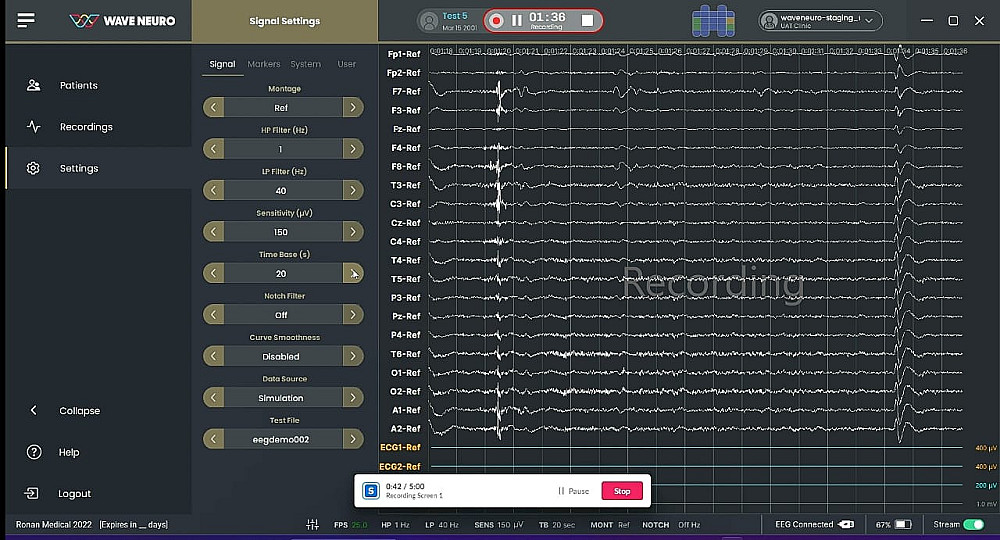Select next Curve Smoothness option

coord(353,356)
